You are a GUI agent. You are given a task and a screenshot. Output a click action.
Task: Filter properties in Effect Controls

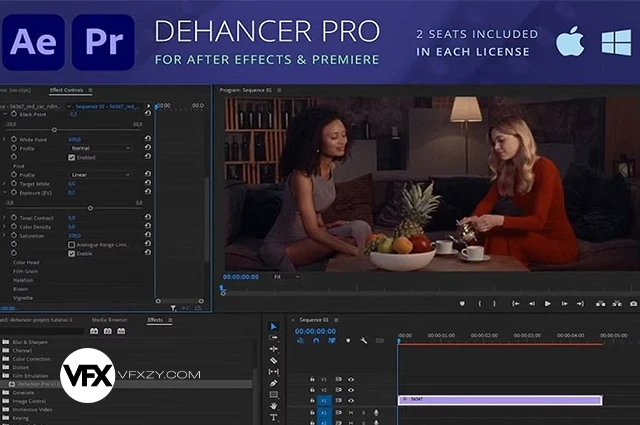173,308
